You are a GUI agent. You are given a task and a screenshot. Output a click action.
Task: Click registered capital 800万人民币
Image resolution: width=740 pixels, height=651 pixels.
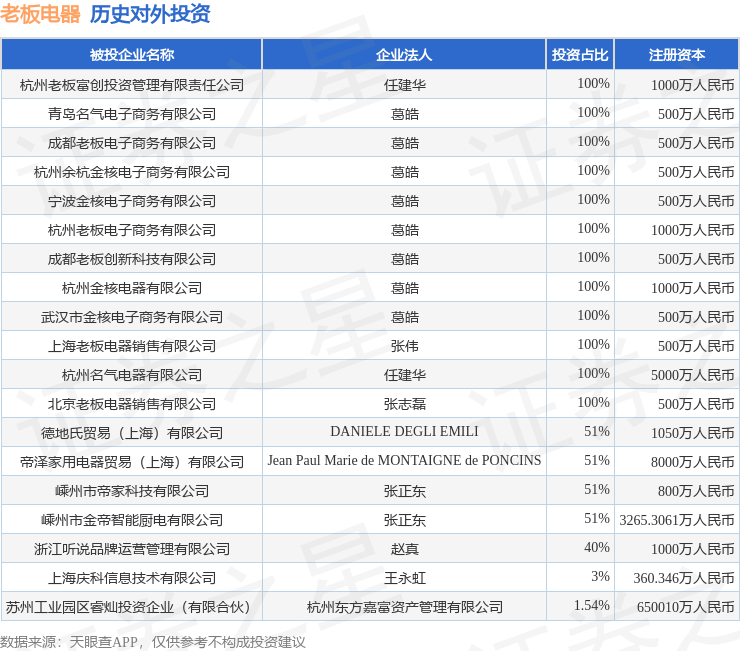coord(696,491)
